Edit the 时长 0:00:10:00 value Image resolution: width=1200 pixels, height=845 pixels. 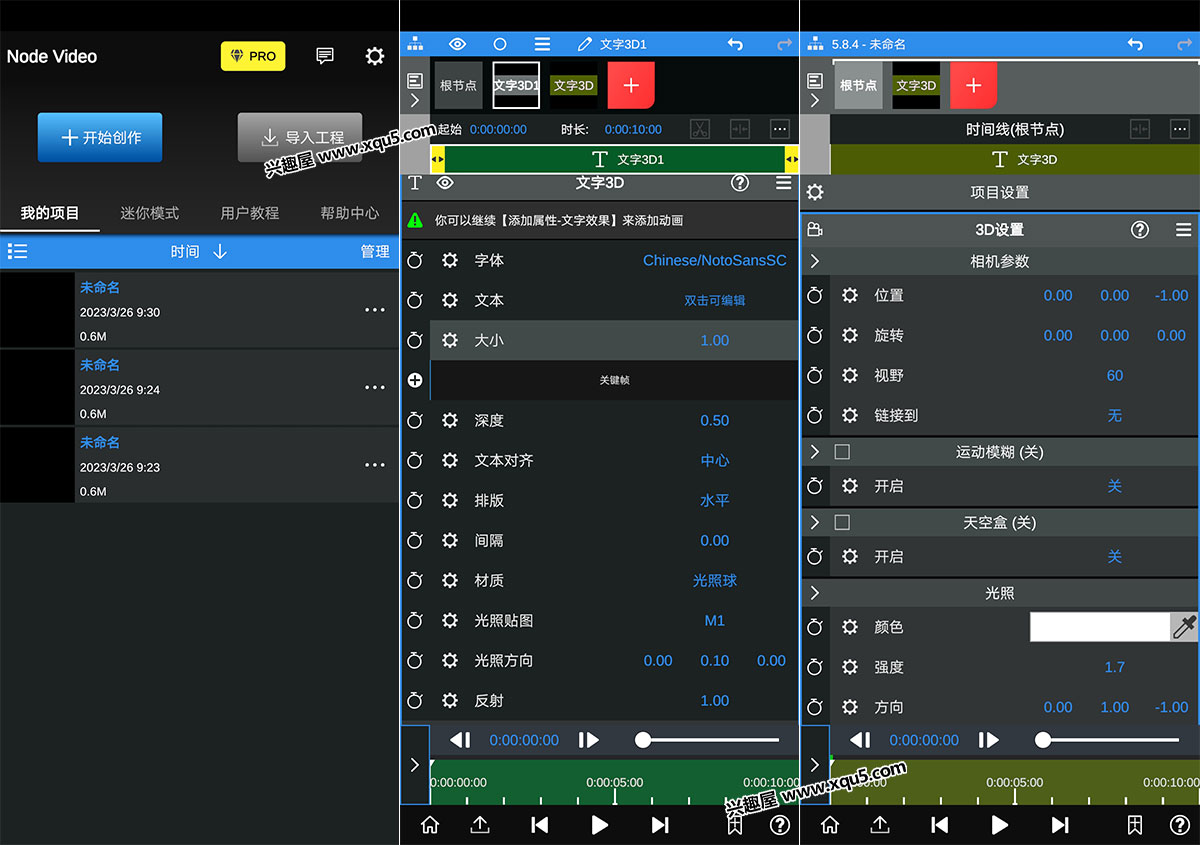pos(633,129)
